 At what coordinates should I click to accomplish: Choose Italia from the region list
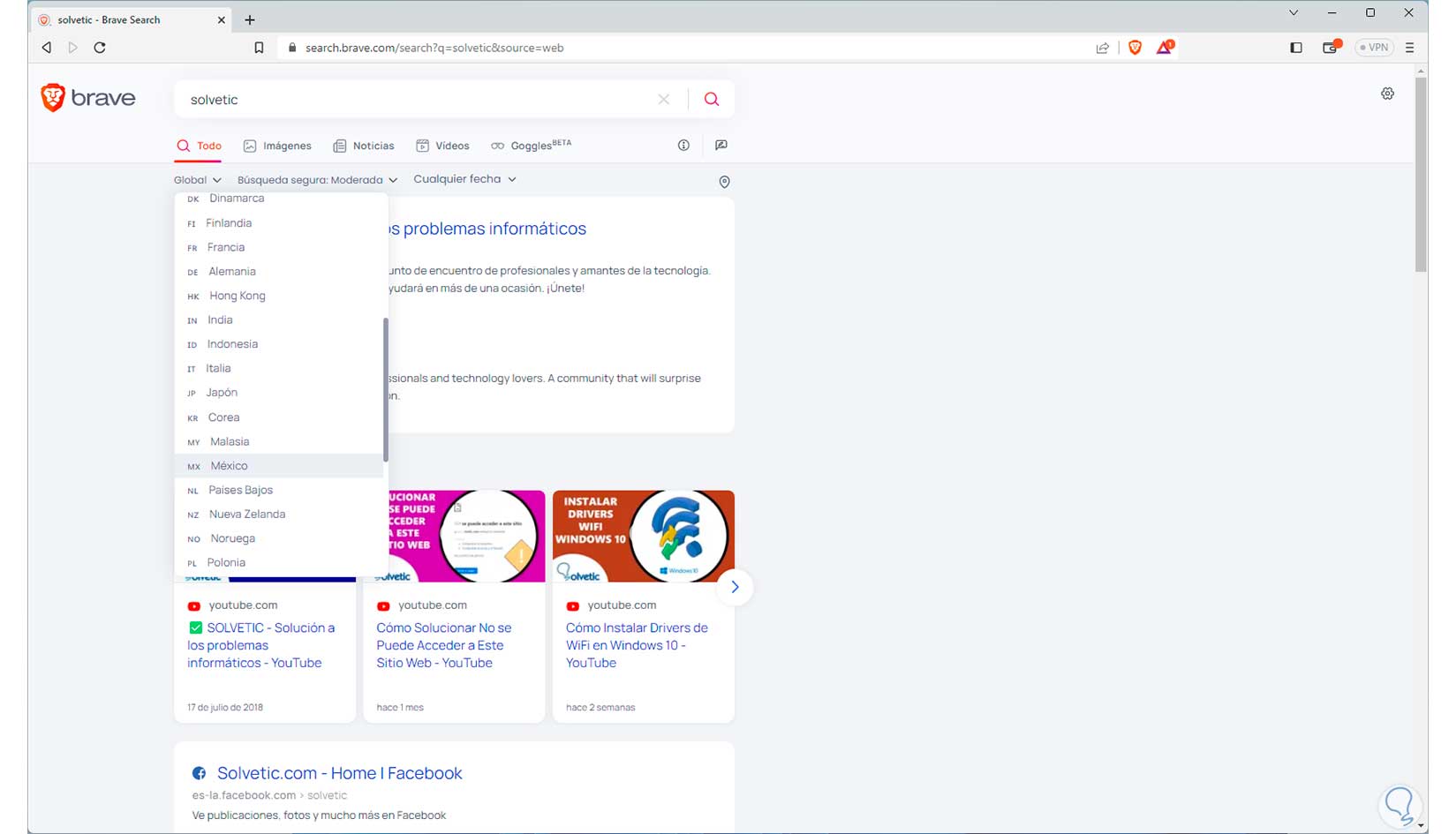coord(281,369)
